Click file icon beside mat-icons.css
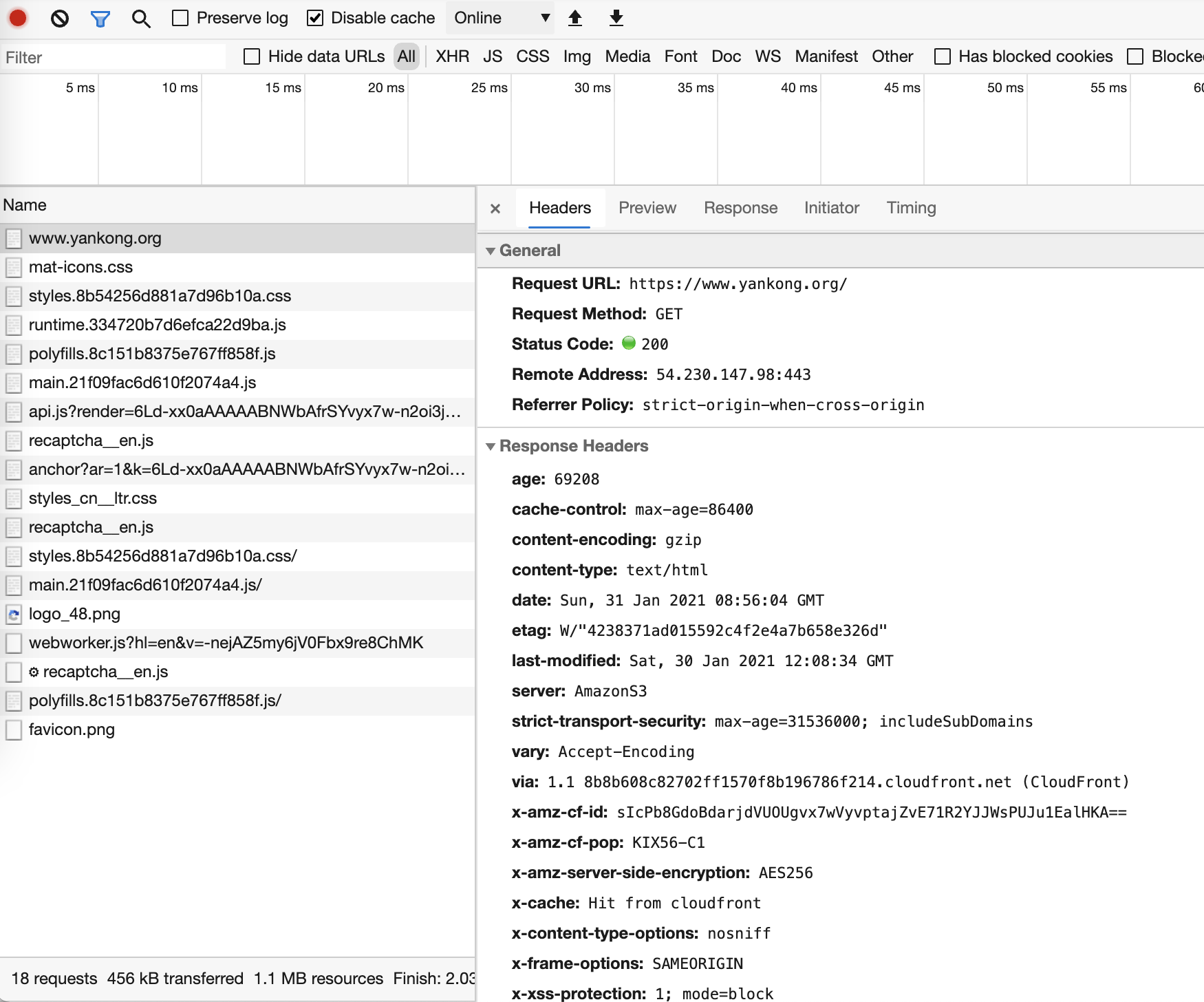The height and width of the screenshot is (1002, 1204). (13, 268)
